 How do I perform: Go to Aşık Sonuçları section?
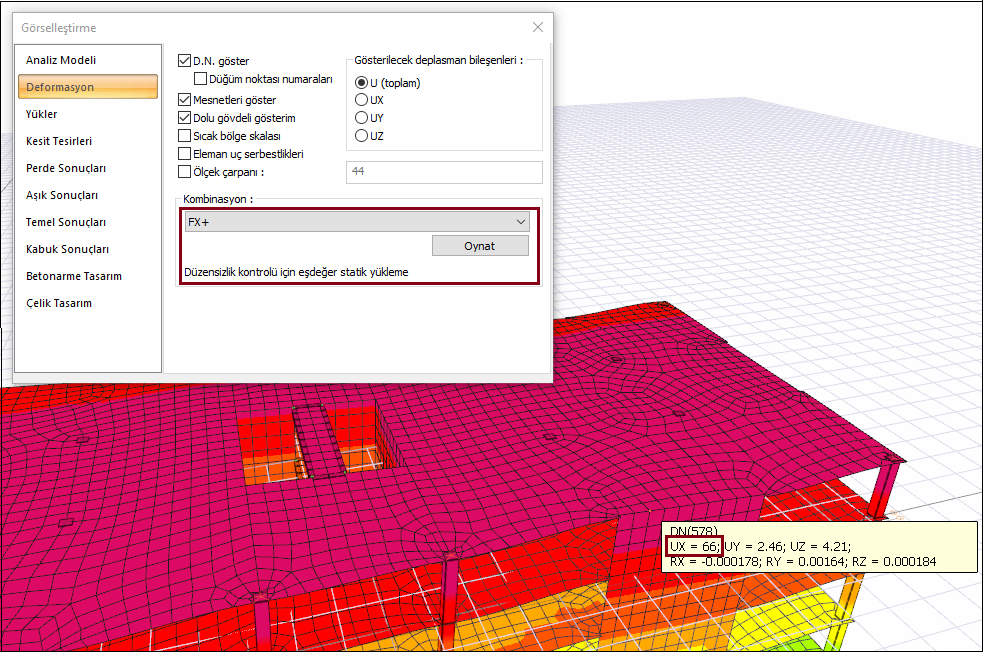(62, 195)
